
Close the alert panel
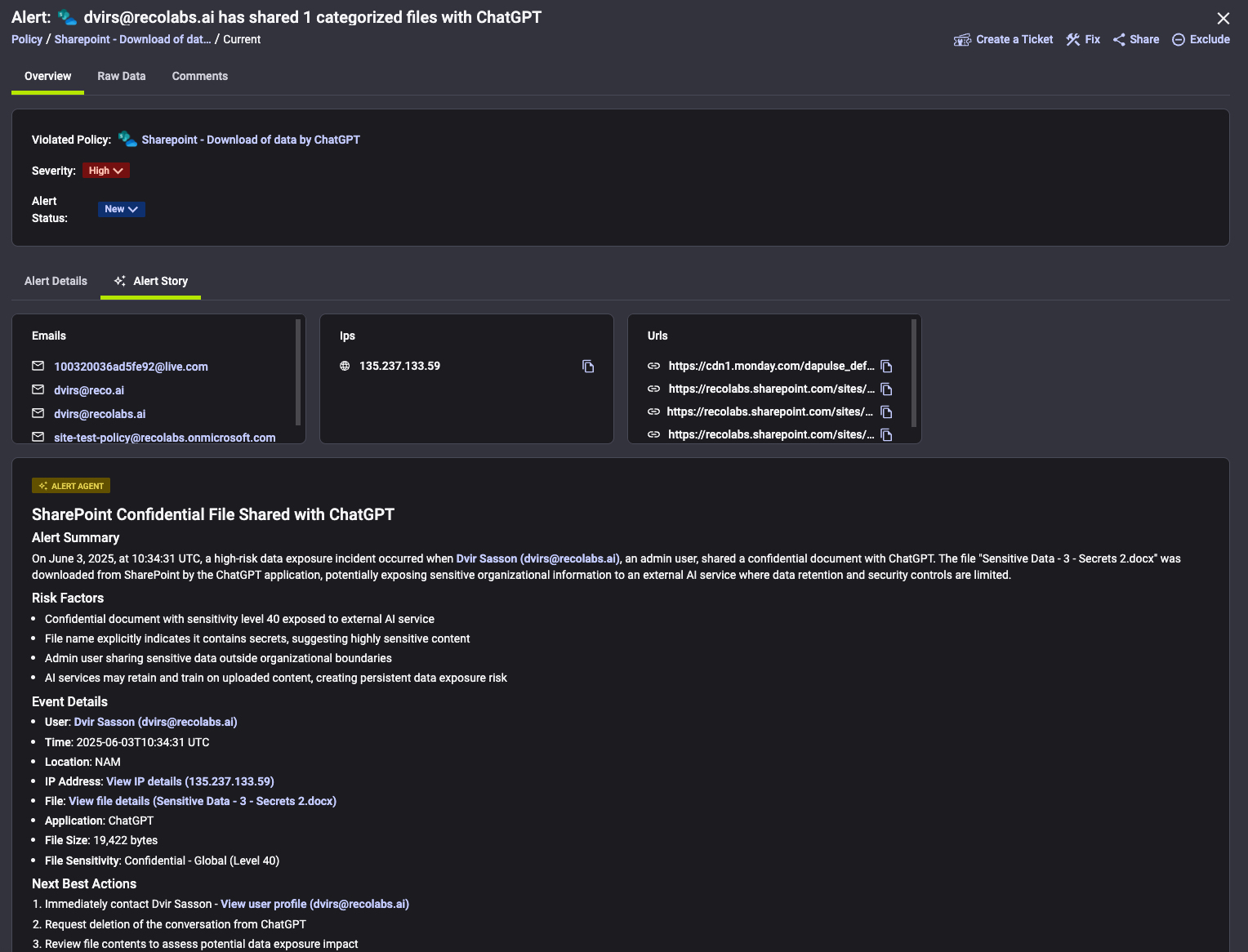point(1223,18)
